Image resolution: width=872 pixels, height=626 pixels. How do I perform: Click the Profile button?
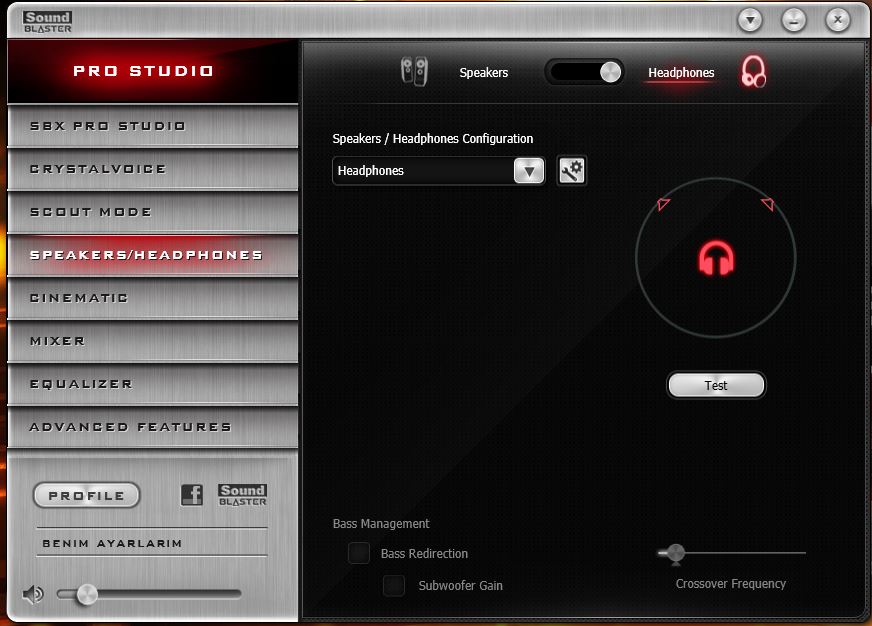coord(86,495)
